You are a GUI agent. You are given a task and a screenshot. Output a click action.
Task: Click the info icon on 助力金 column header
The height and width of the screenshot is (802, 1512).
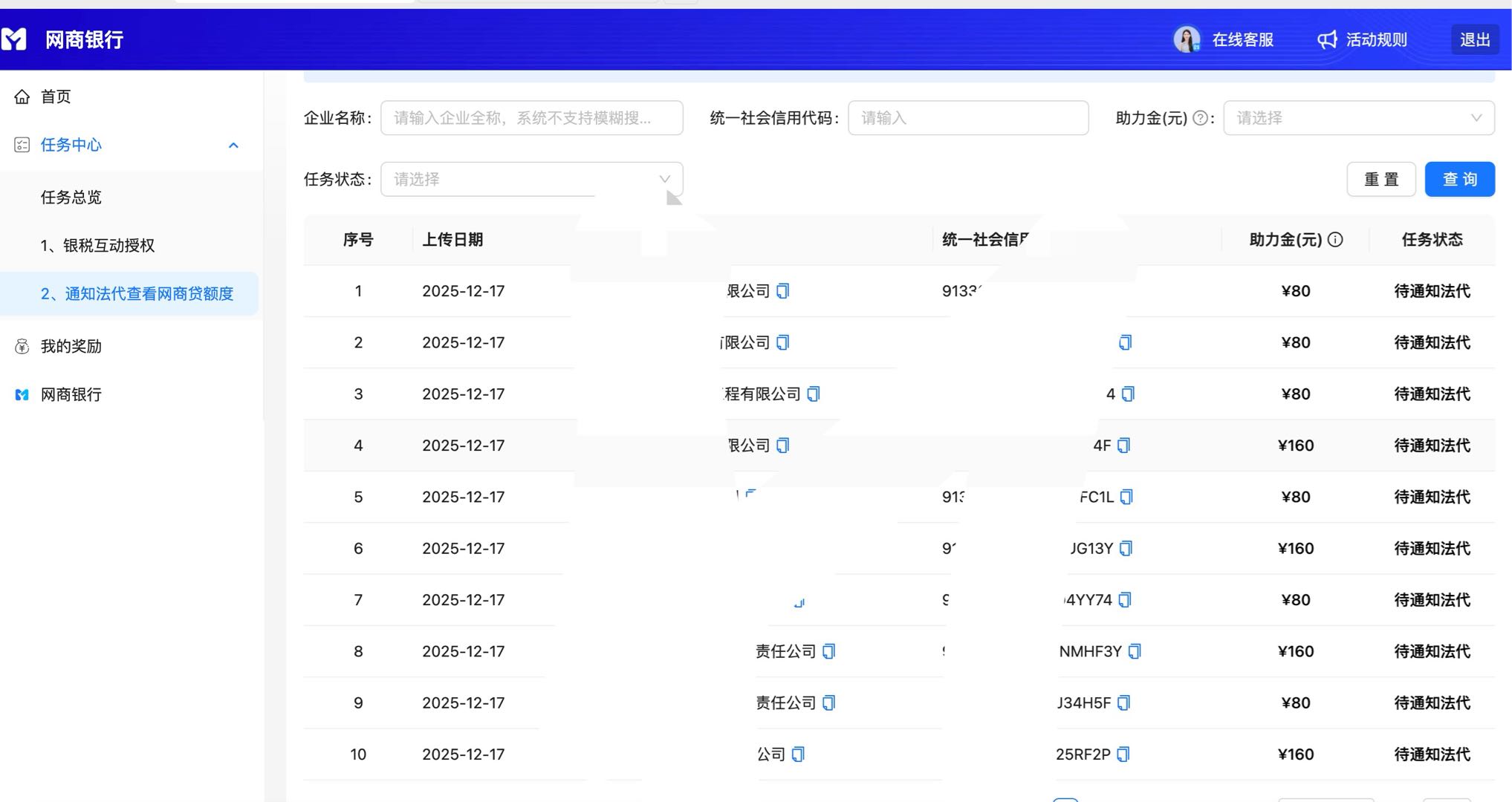point(1335,239)
